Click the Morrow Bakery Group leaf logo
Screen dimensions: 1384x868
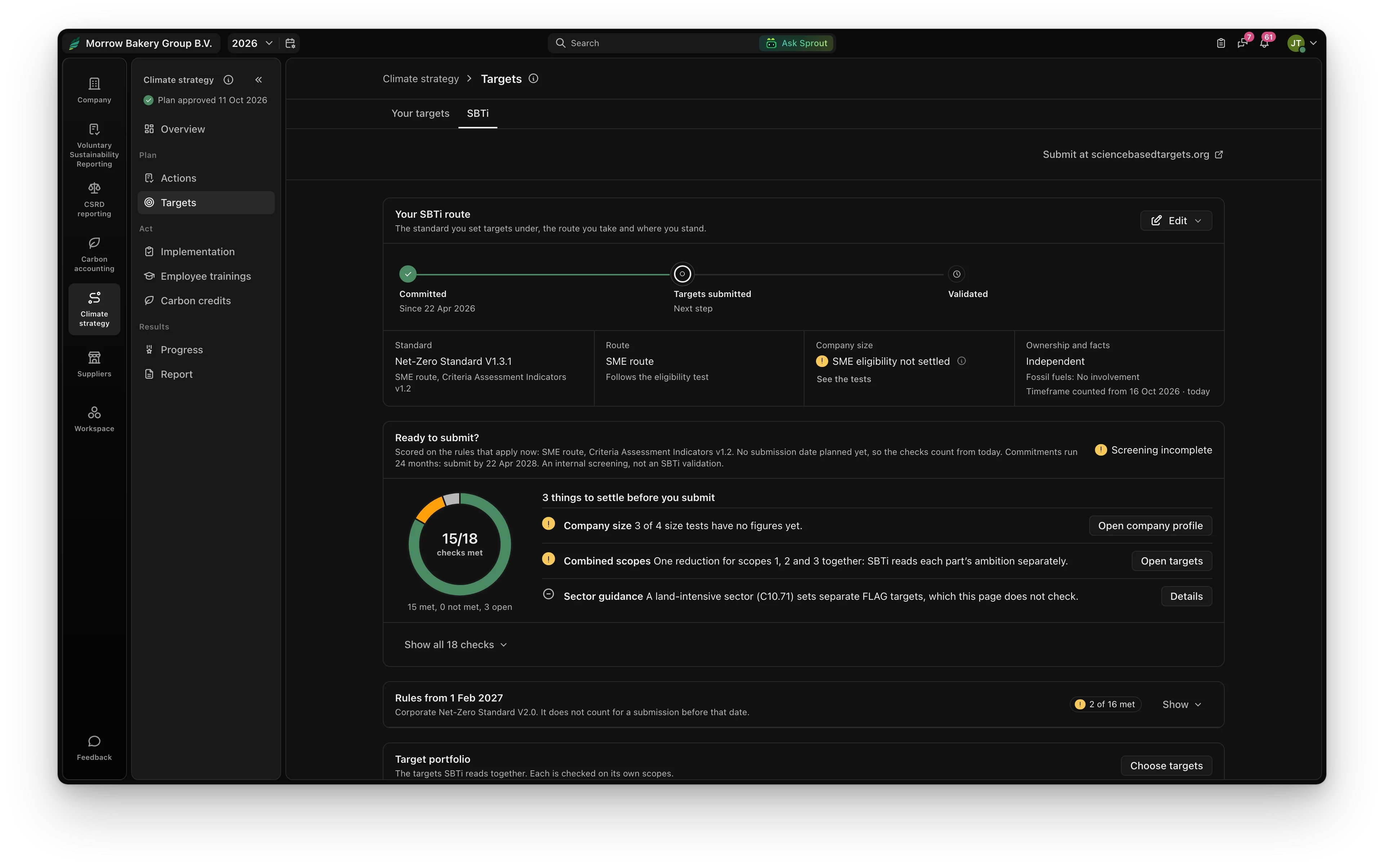pos(75,43)
